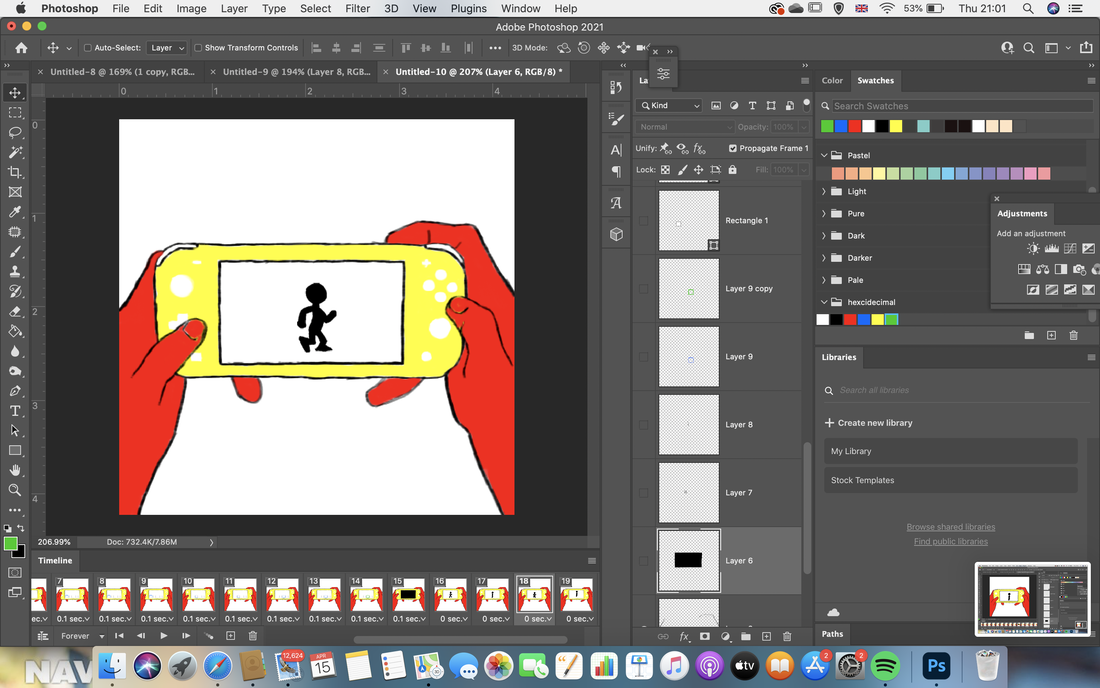This screenshot has height=688, width=1100.
Task: Open the Forever loop options dropdown
Action: [x=82, y=636]
